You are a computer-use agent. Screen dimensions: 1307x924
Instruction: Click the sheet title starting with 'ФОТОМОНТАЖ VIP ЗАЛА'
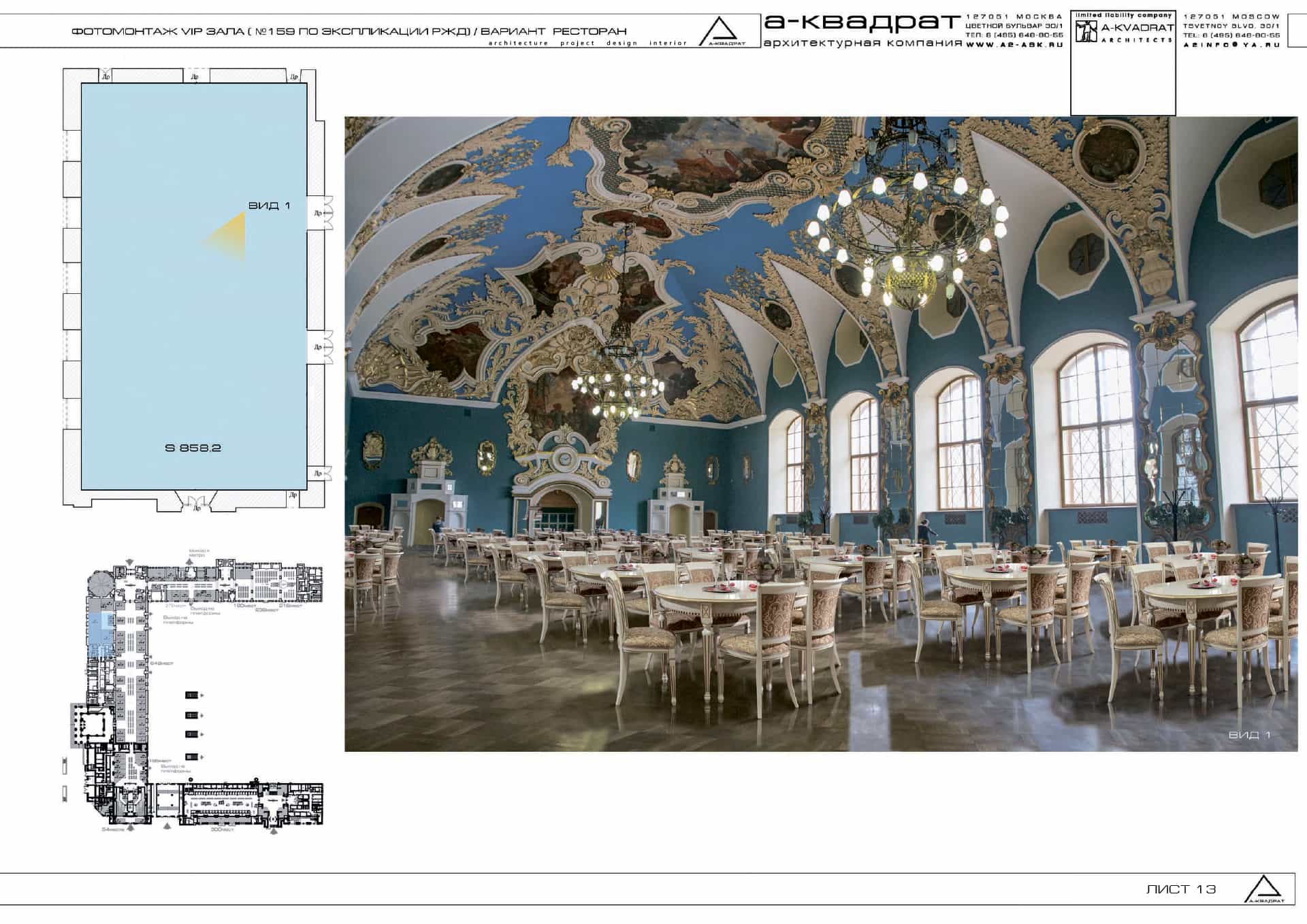tap(349, 31)
